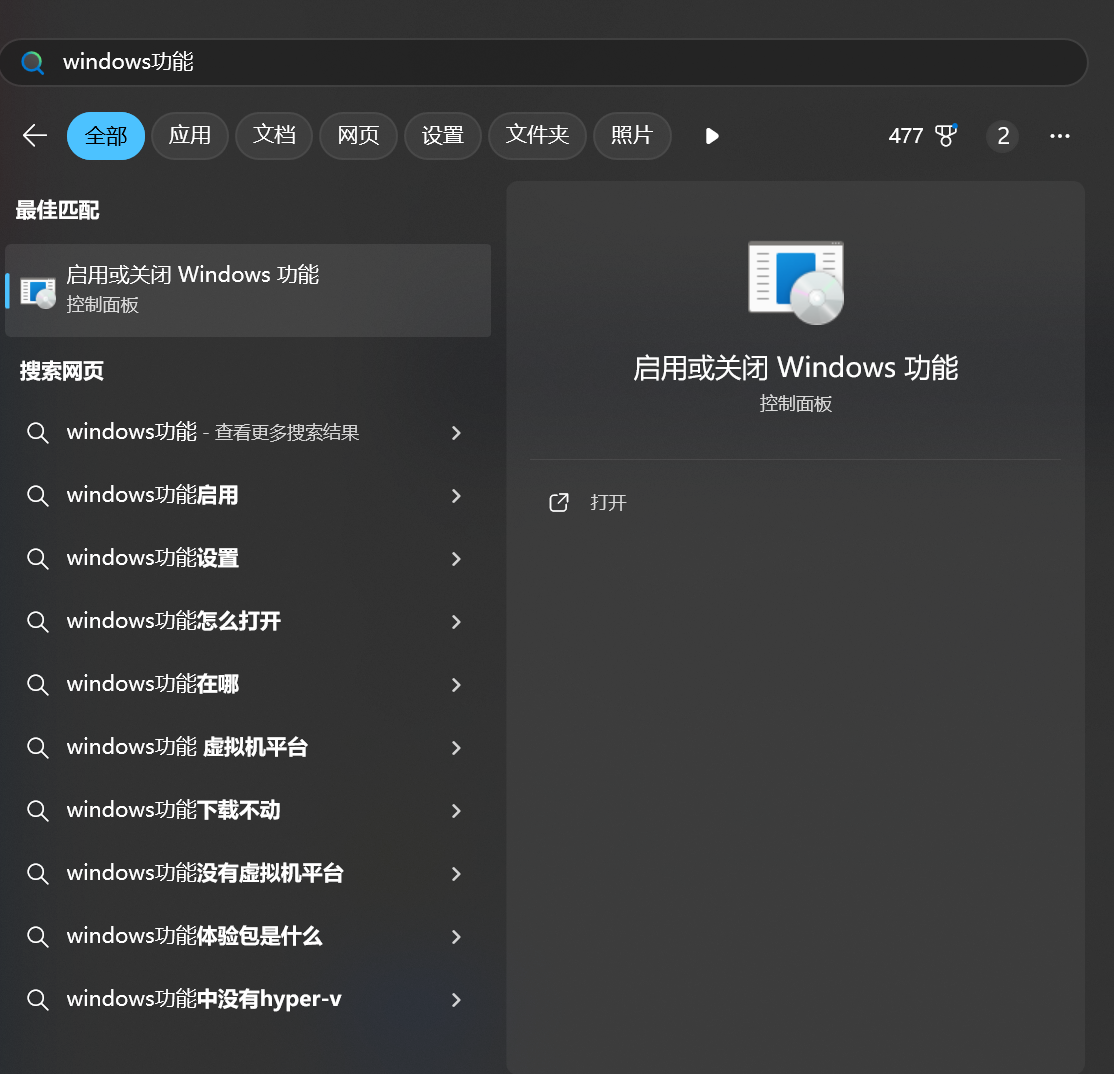Switch to the 应用 filter tab
The height and width of the screenshot is (1074, 1114).
point(190,135)
